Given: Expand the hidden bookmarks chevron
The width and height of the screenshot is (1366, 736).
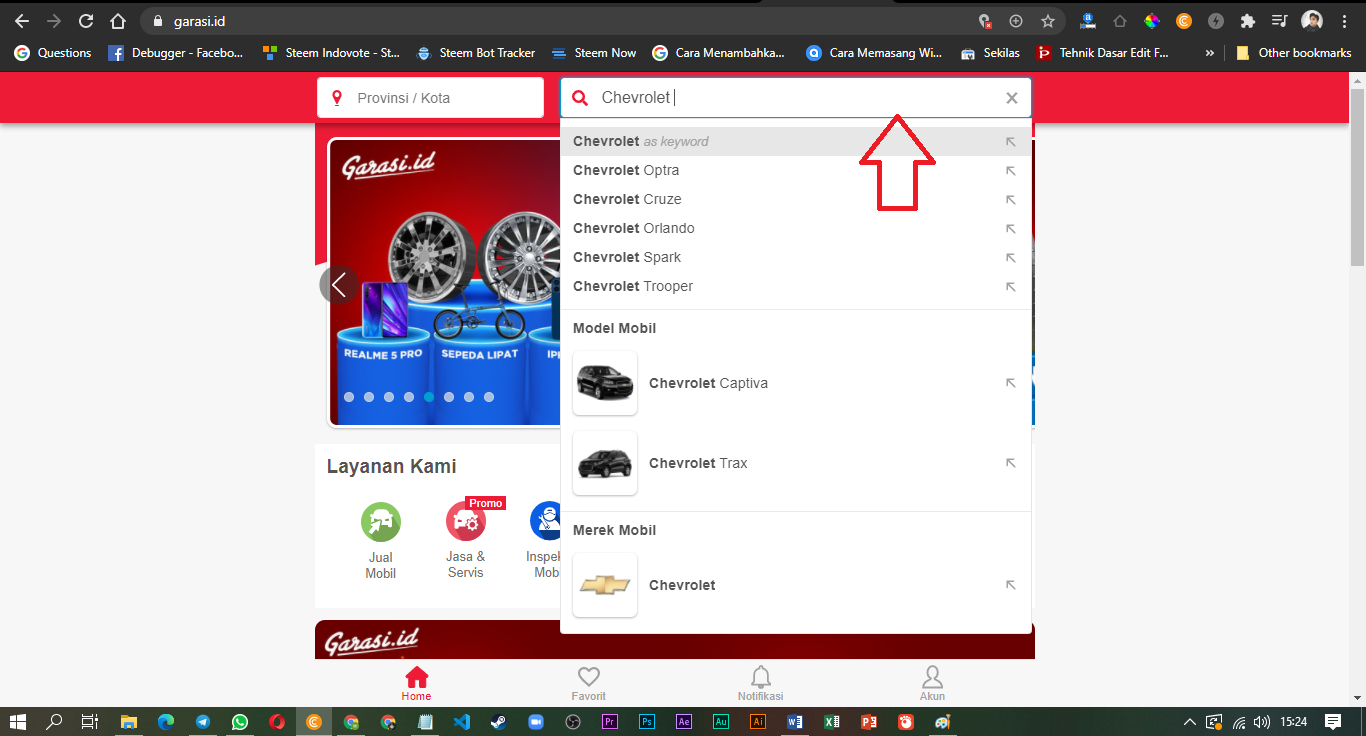Looking at the screenshot, I should click(x=1210, y=53).
